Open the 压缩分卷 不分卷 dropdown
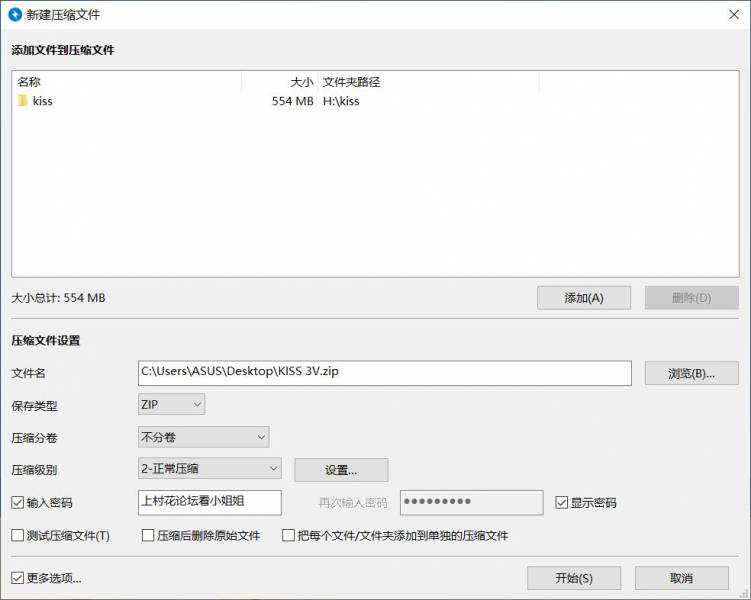This screenshot has height=600, width=751. [x=204, y=437]
